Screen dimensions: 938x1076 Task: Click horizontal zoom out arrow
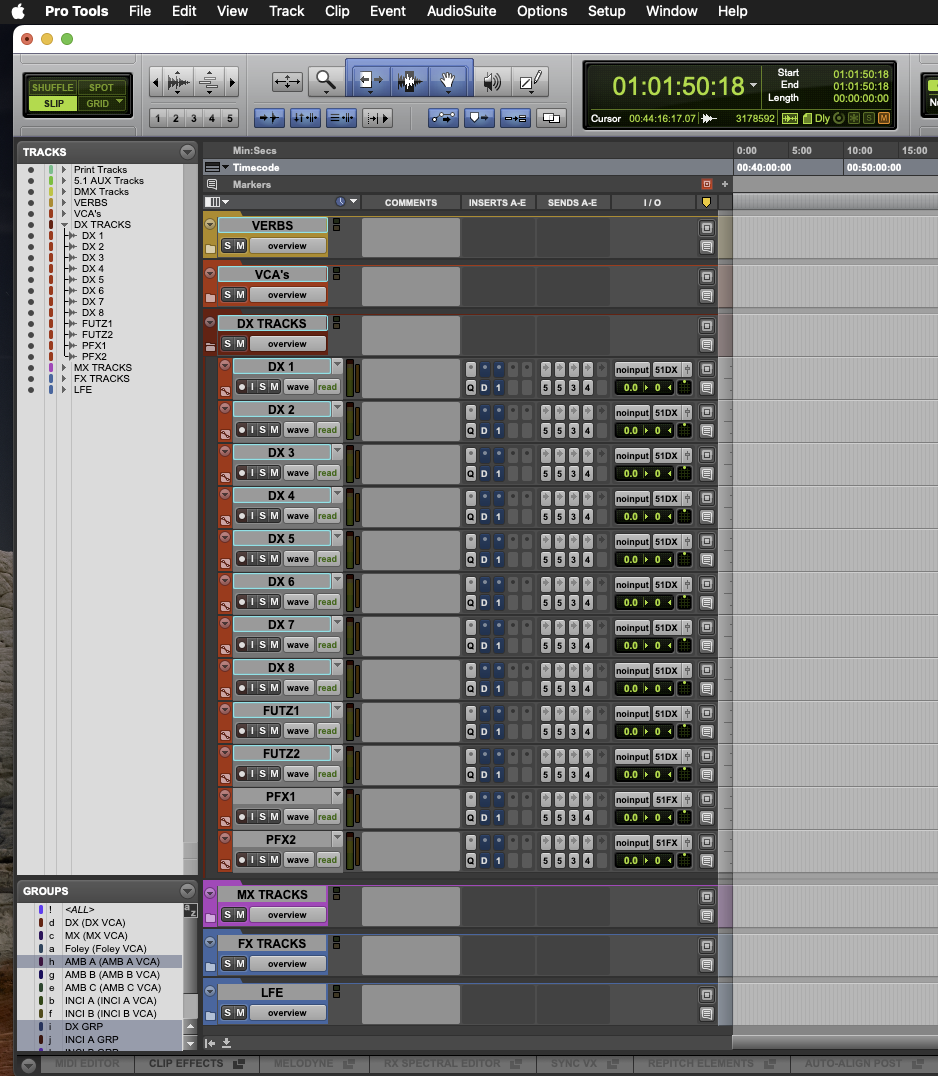(x=156, y=82)
